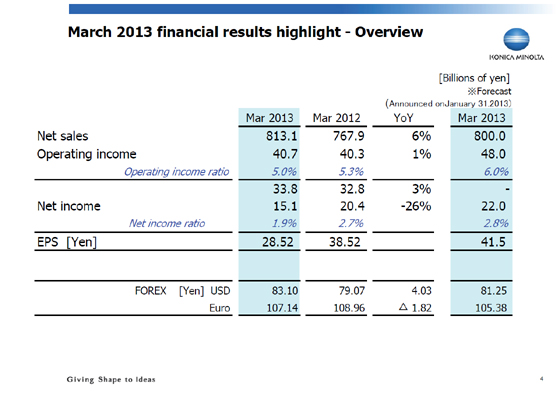The width and height of the screenshot is (560, 396).
Task: Select the slide title 'March 2013 financial results highlight - Overview'
Action: pos(245,32)
